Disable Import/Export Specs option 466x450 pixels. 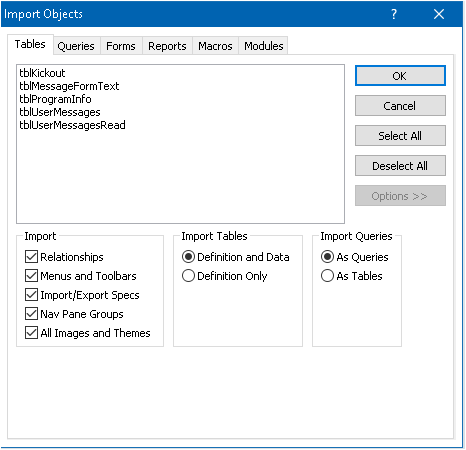point(31,295)
